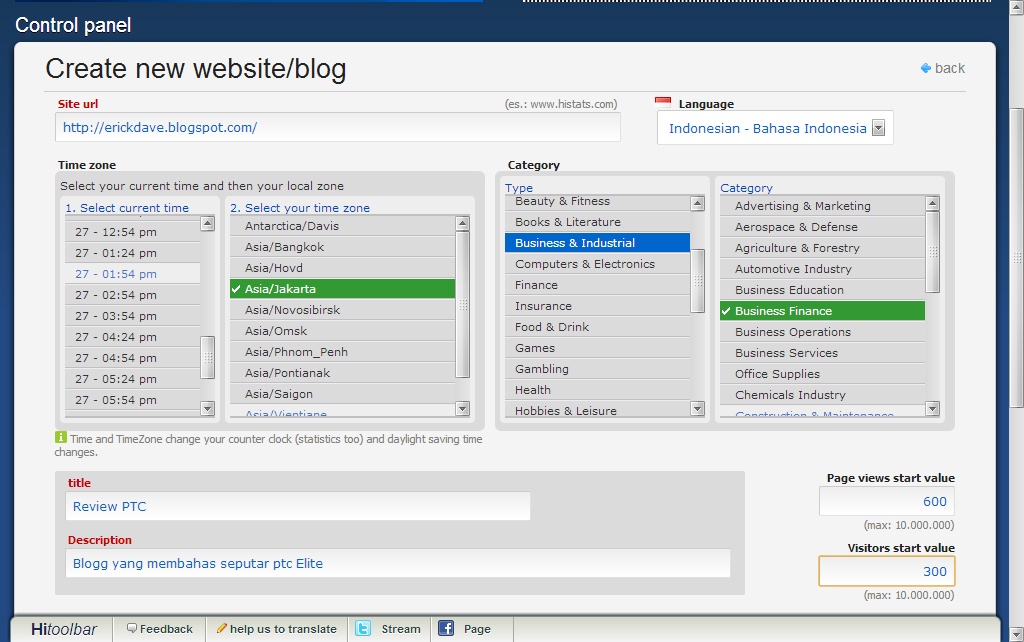
Task: Open the Page button in Hitoolbar
Action: point(472,629)
